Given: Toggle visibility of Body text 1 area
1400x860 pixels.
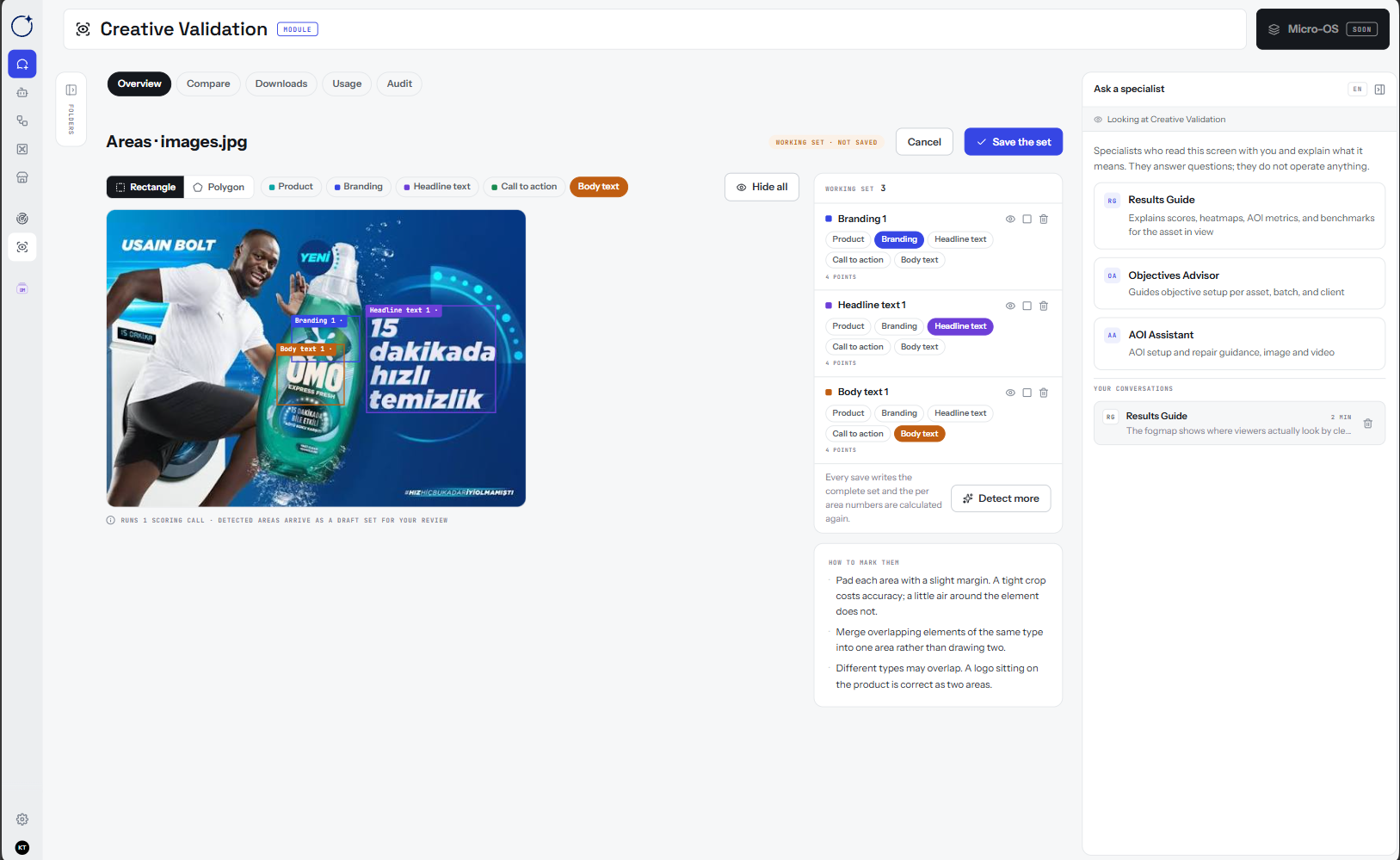Looking at the screenshot, I should pos(1010,393).
